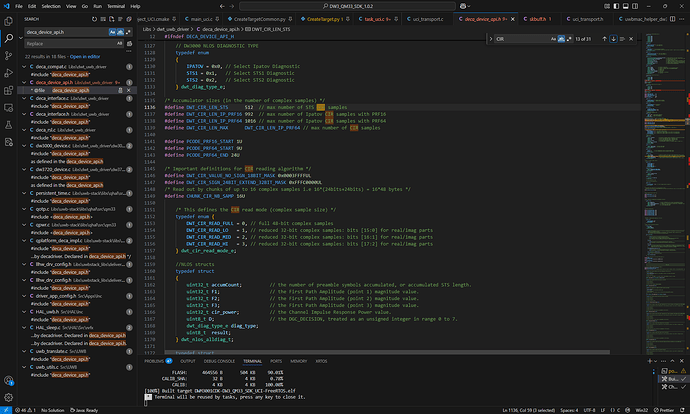Open the new terminal launch profile dropdown
The image size is (690, 414).
pyautogui.click(x=655, y=361)
